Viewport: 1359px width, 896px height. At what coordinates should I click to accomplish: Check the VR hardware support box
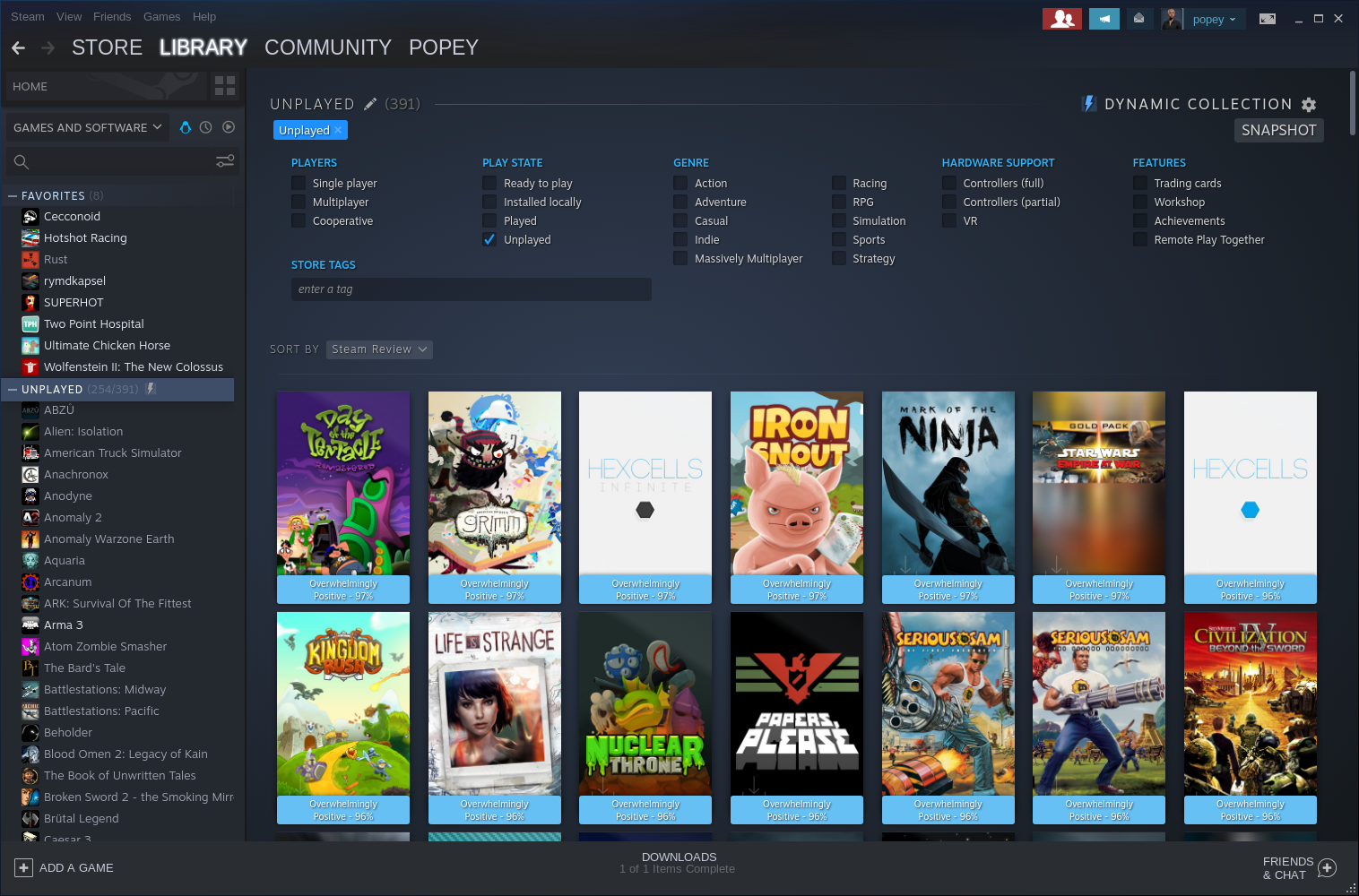pos(949,220)
